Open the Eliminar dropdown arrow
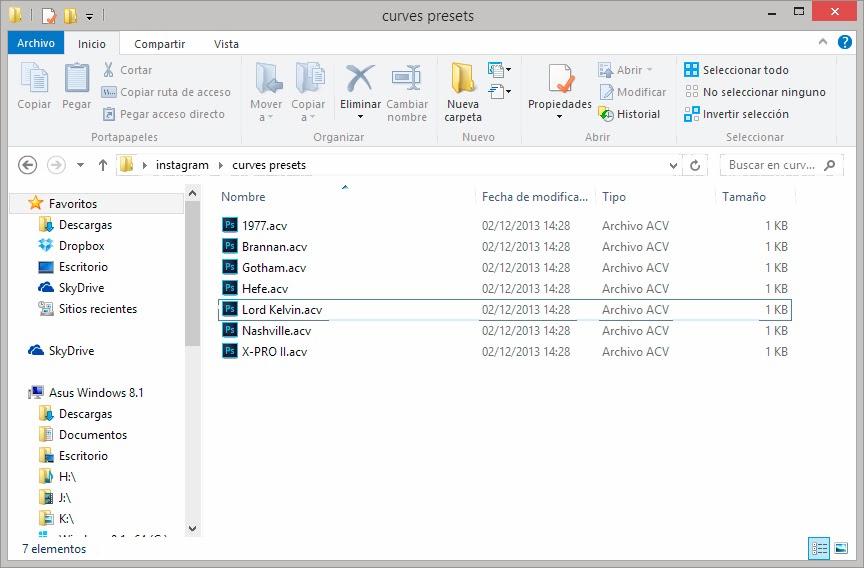Screen dimensions: 864x568 click(x=360, y=117)
